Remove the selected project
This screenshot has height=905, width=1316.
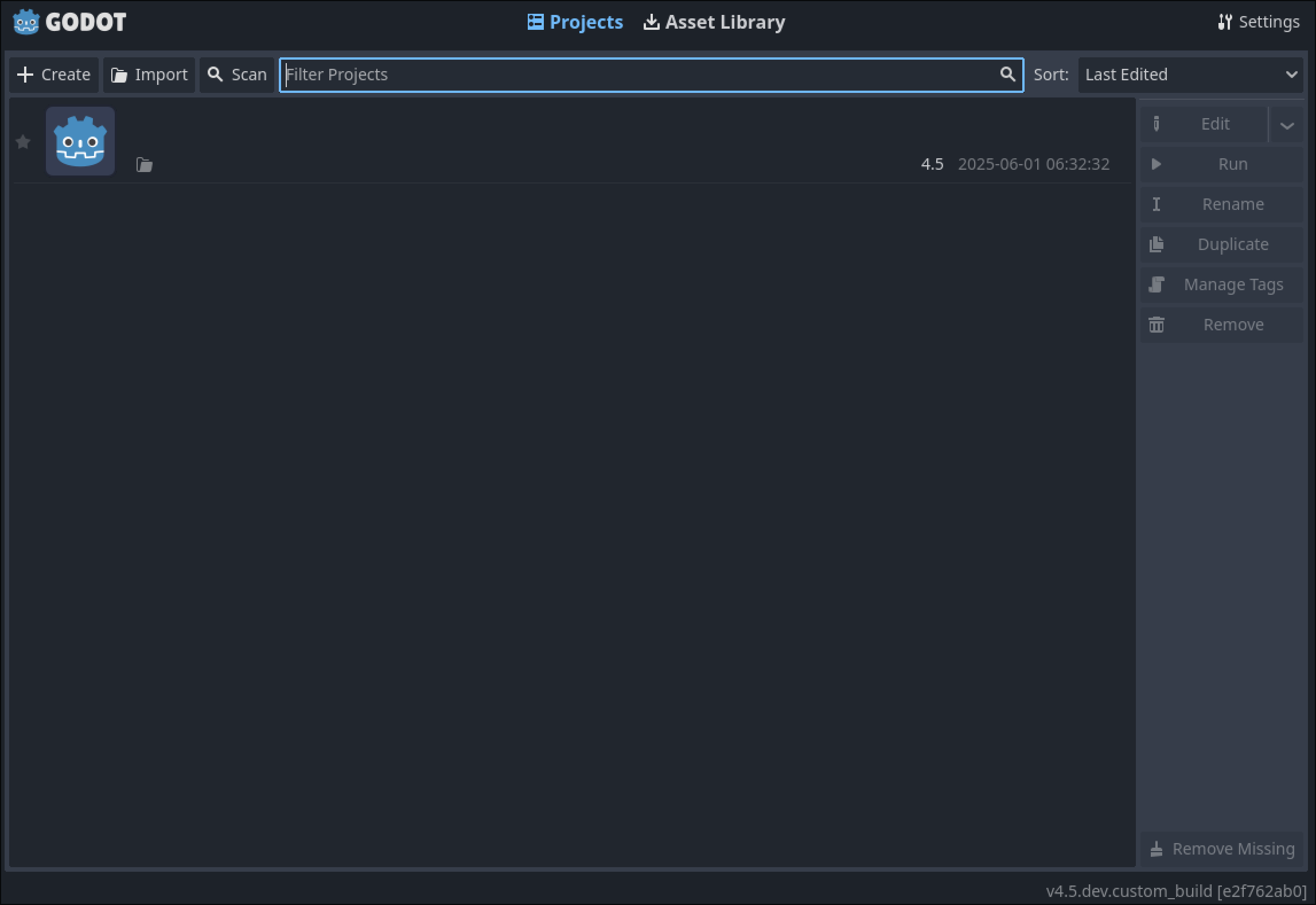1222,325
